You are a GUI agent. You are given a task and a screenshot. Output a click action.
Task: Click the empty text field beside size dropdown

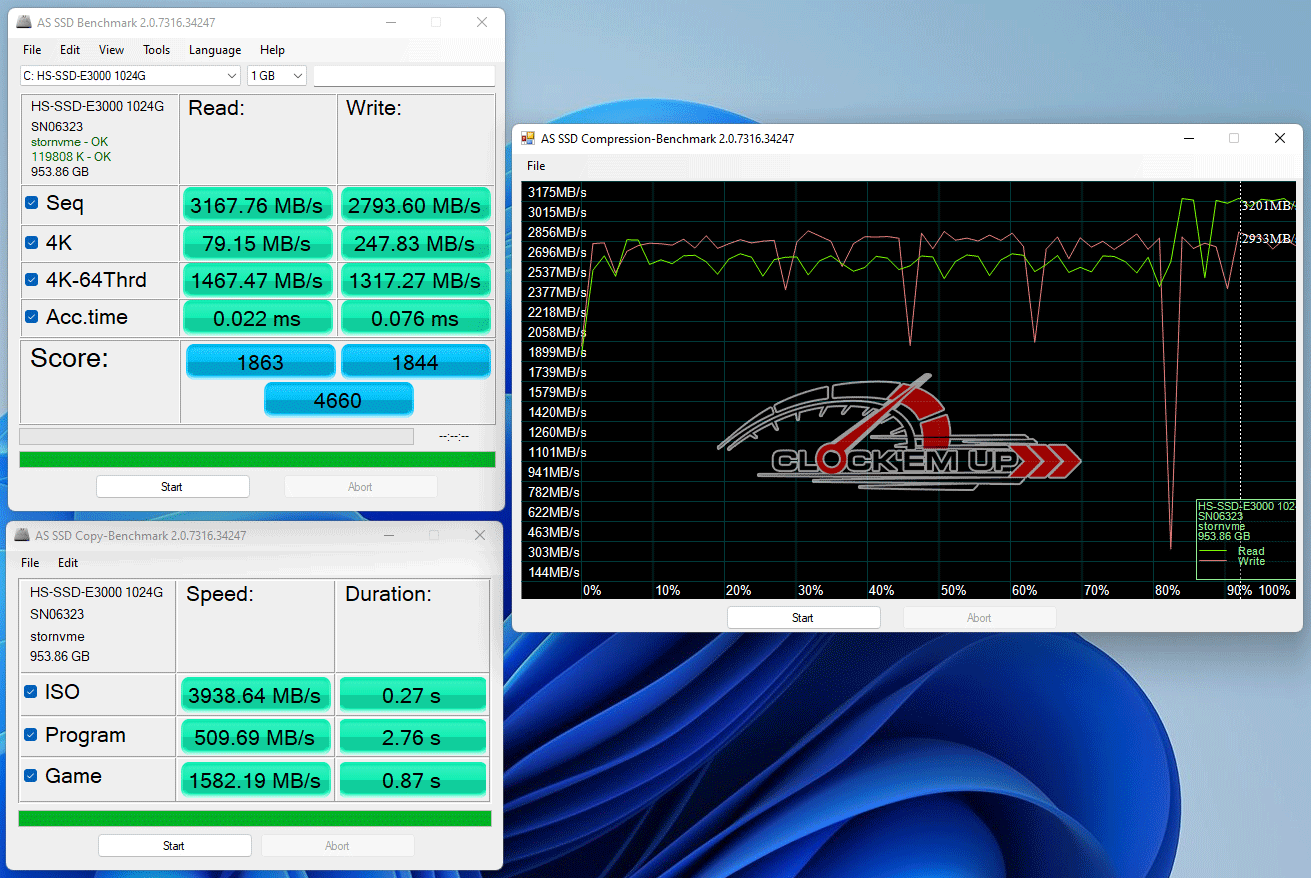(404, 76)
